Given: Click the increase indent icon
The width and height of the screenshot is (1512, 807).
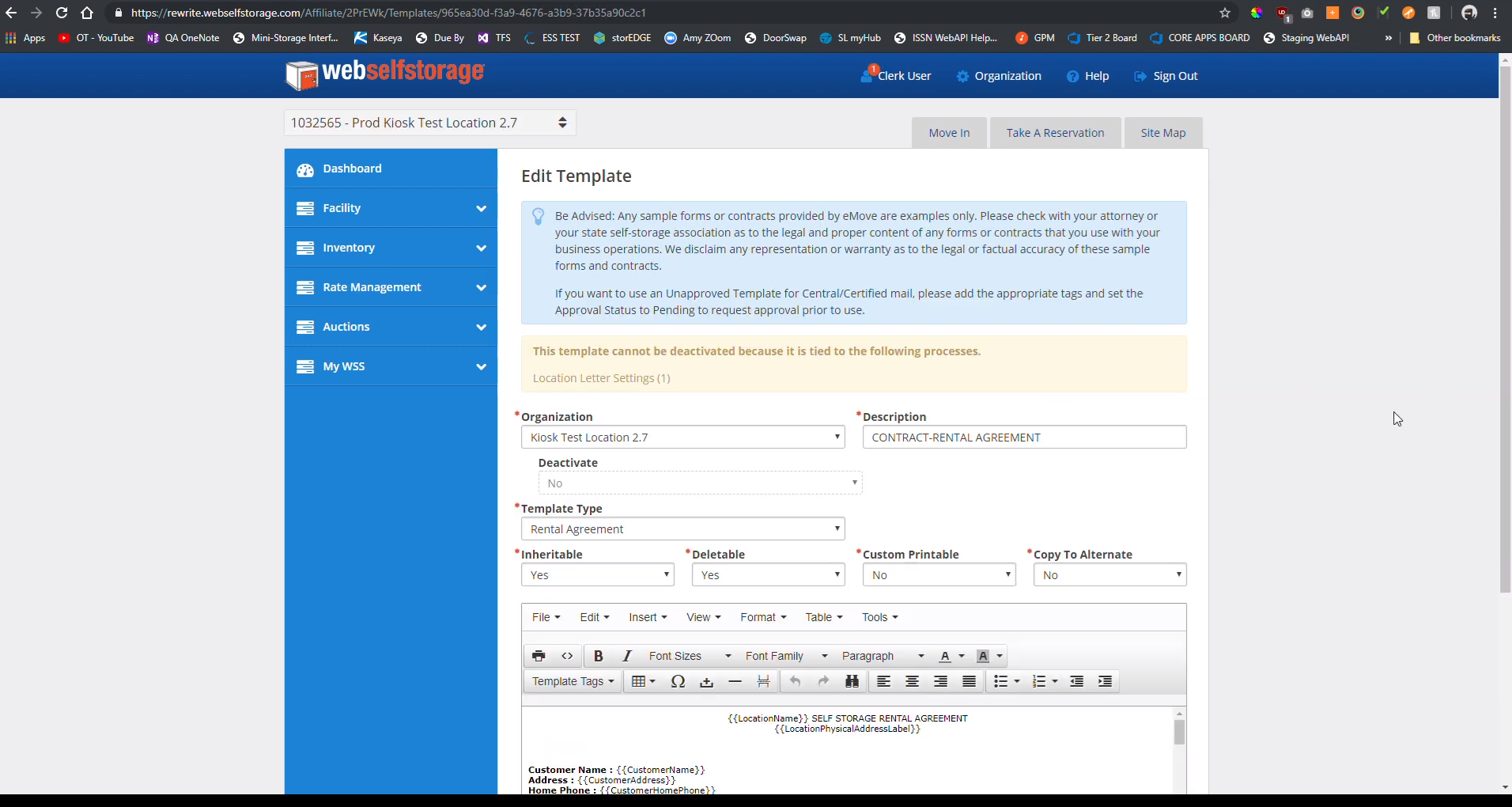Looking at the screenshot, I should [1105, 681].
